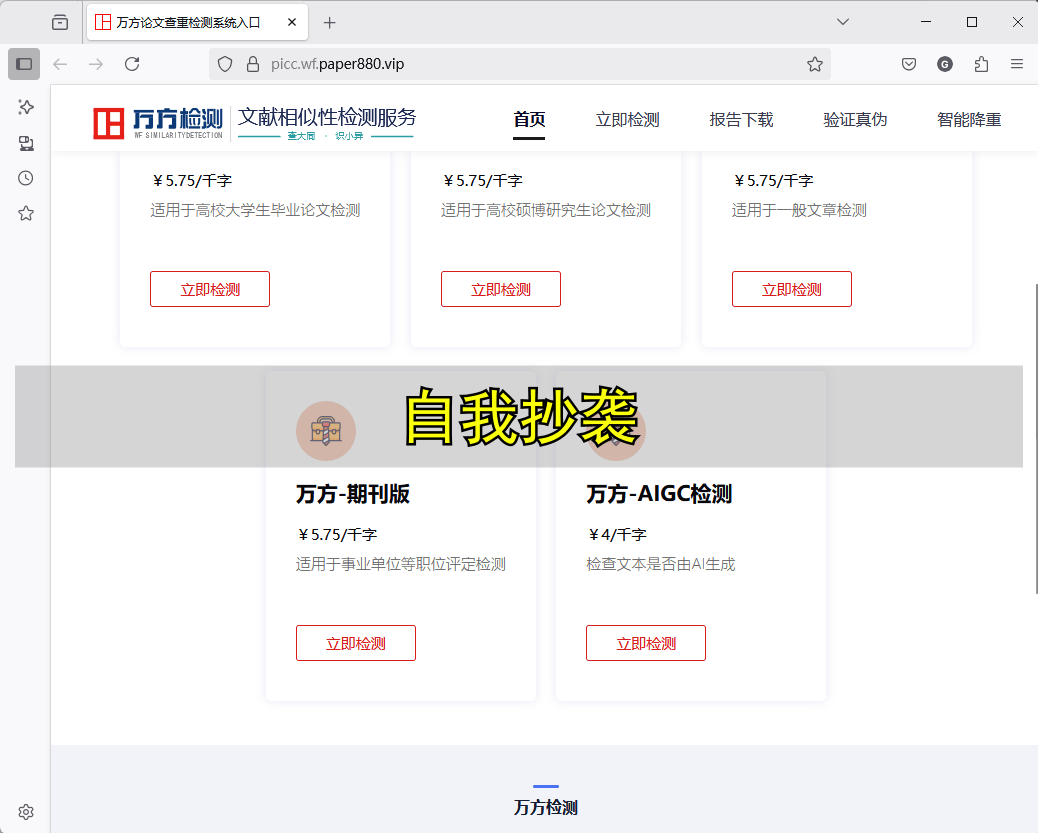Image resolution: width=1038 pixels, height=833 pixels.
Task: Click the text 适用于高校大学生毕业论文检测
Action: (x=255, y=211)
